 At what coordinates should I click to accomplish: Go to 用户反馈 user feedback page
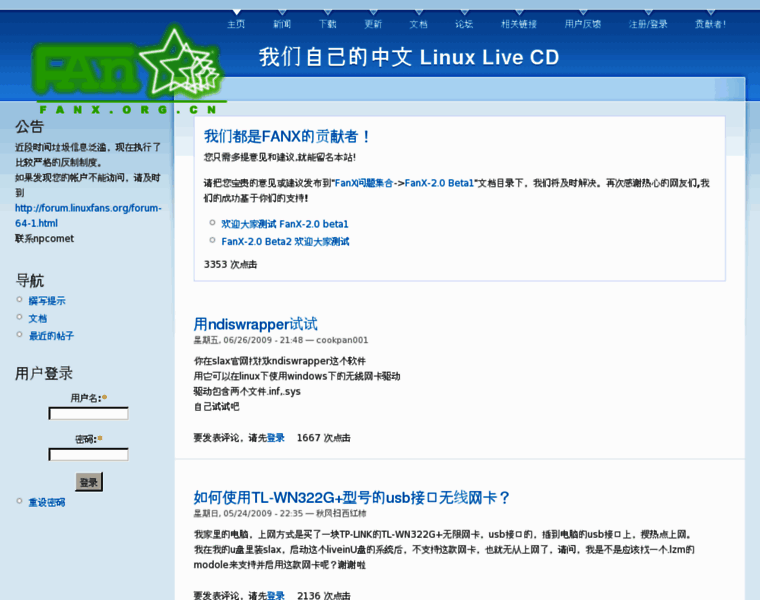pyautogui.click(x=583, y=24)
